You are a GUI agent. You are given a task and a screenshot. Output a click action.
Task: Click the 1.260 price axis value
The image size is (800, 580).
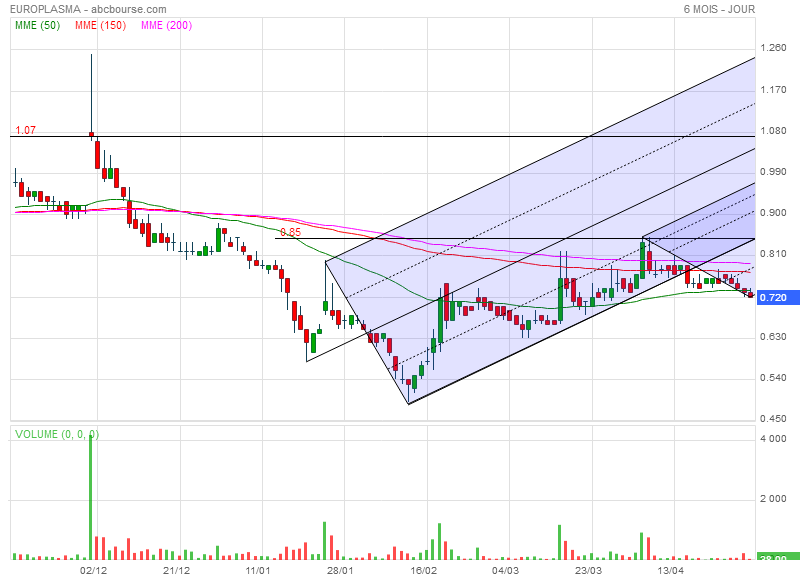tap(773, 48)
